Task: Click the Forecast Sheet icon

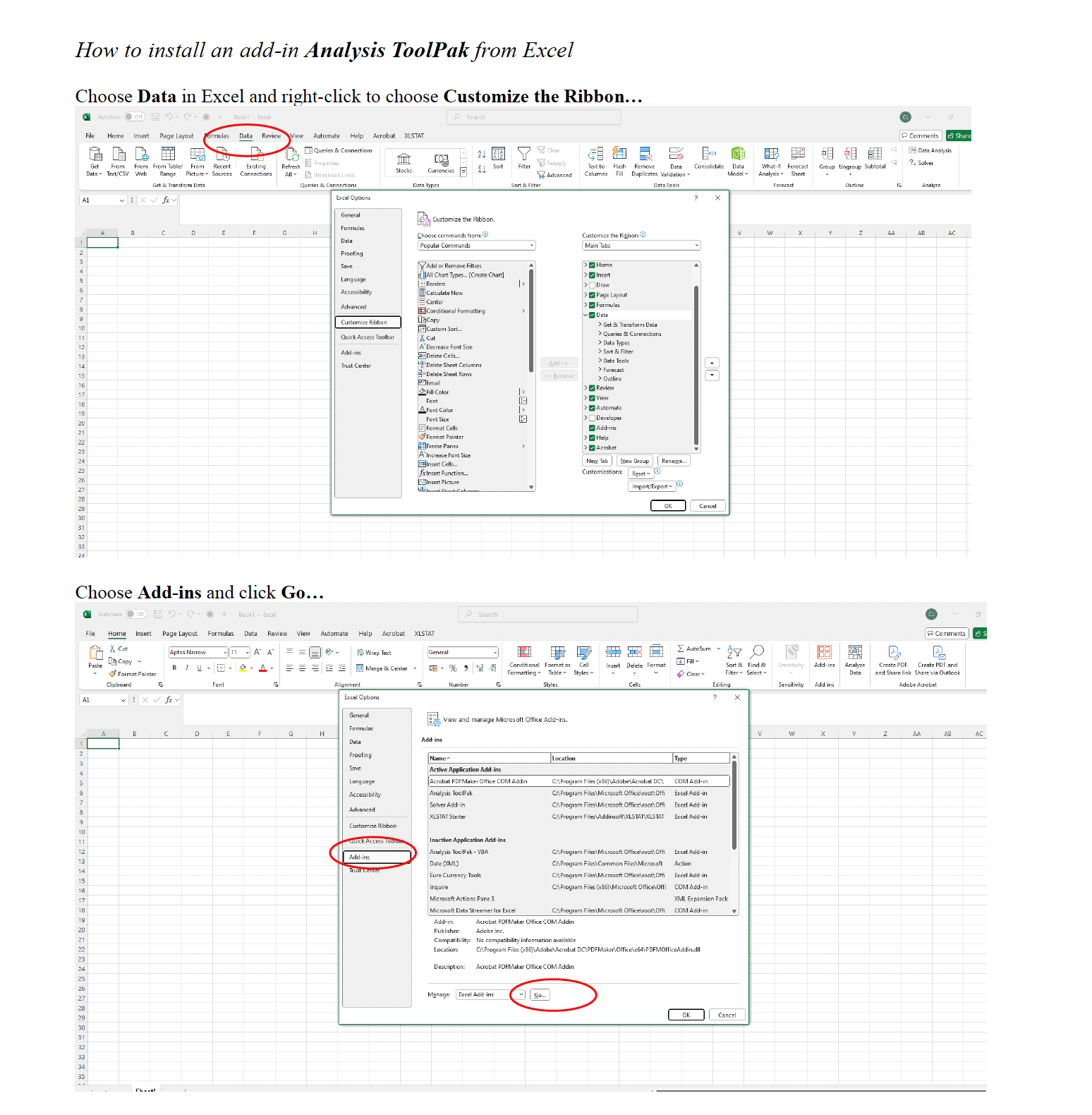Action: (798, 161)
